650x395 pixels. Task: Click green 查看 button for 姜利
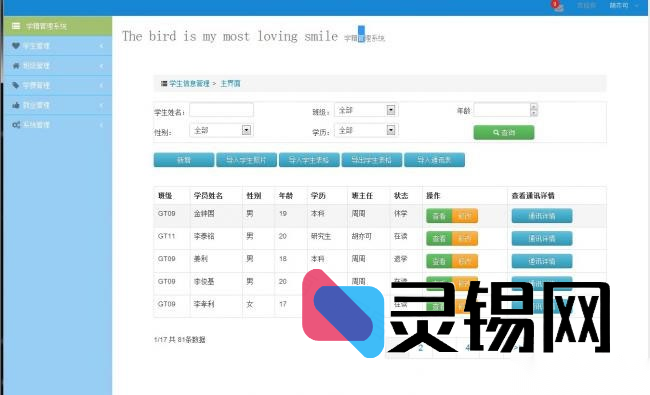coord(439,261)
